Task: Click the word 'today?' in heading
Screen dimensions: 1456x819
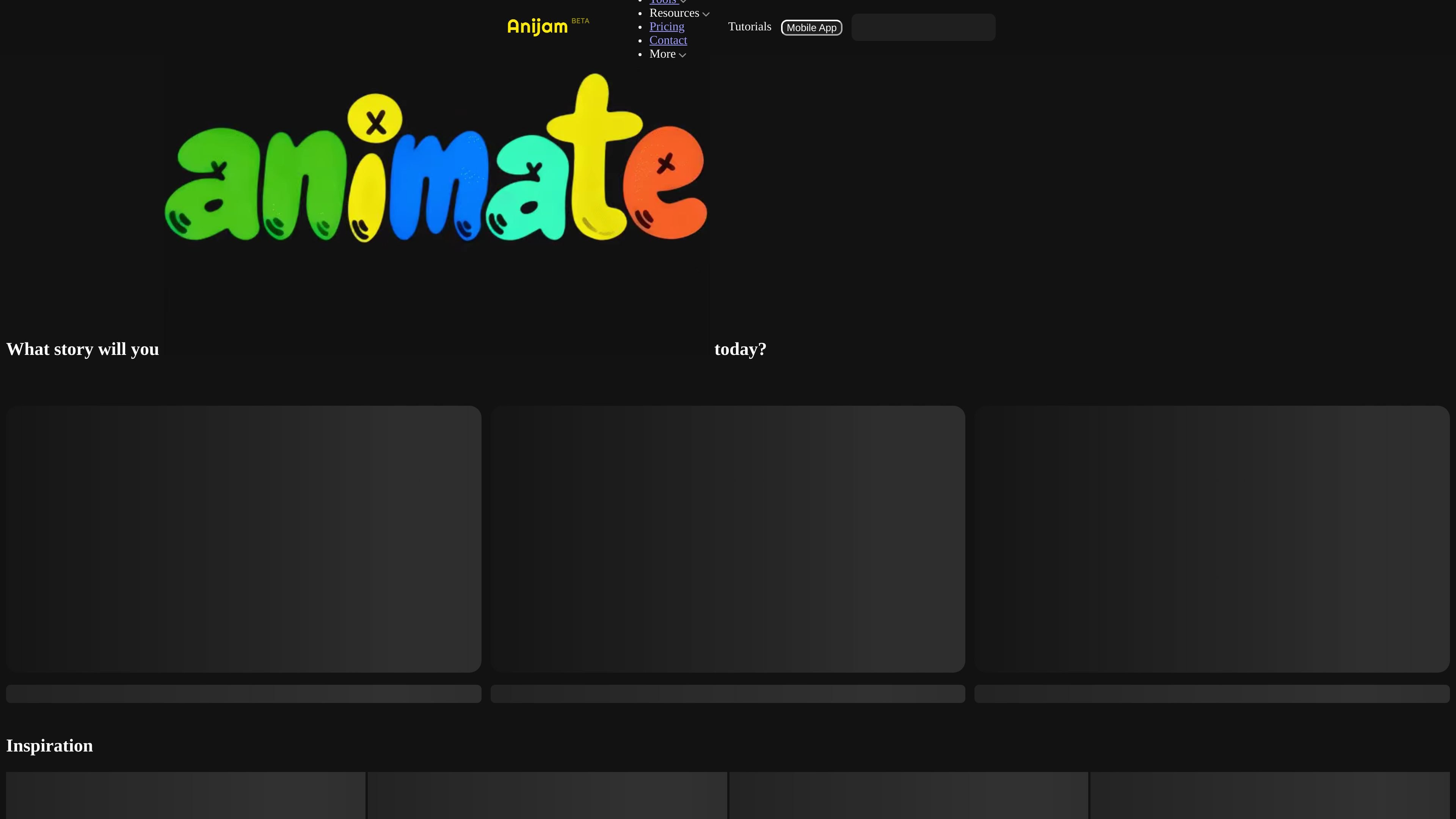Action: 741,349
